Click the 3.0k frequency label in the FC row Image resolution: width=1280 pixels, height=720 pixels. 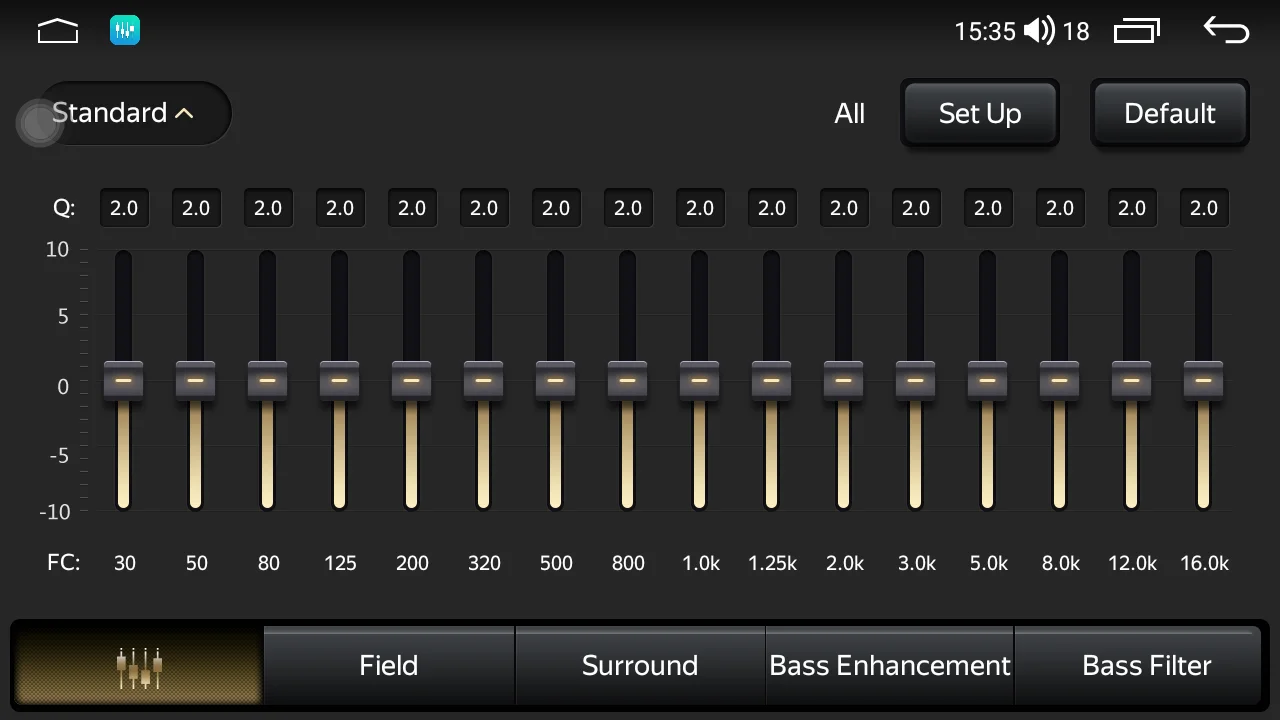917,563
